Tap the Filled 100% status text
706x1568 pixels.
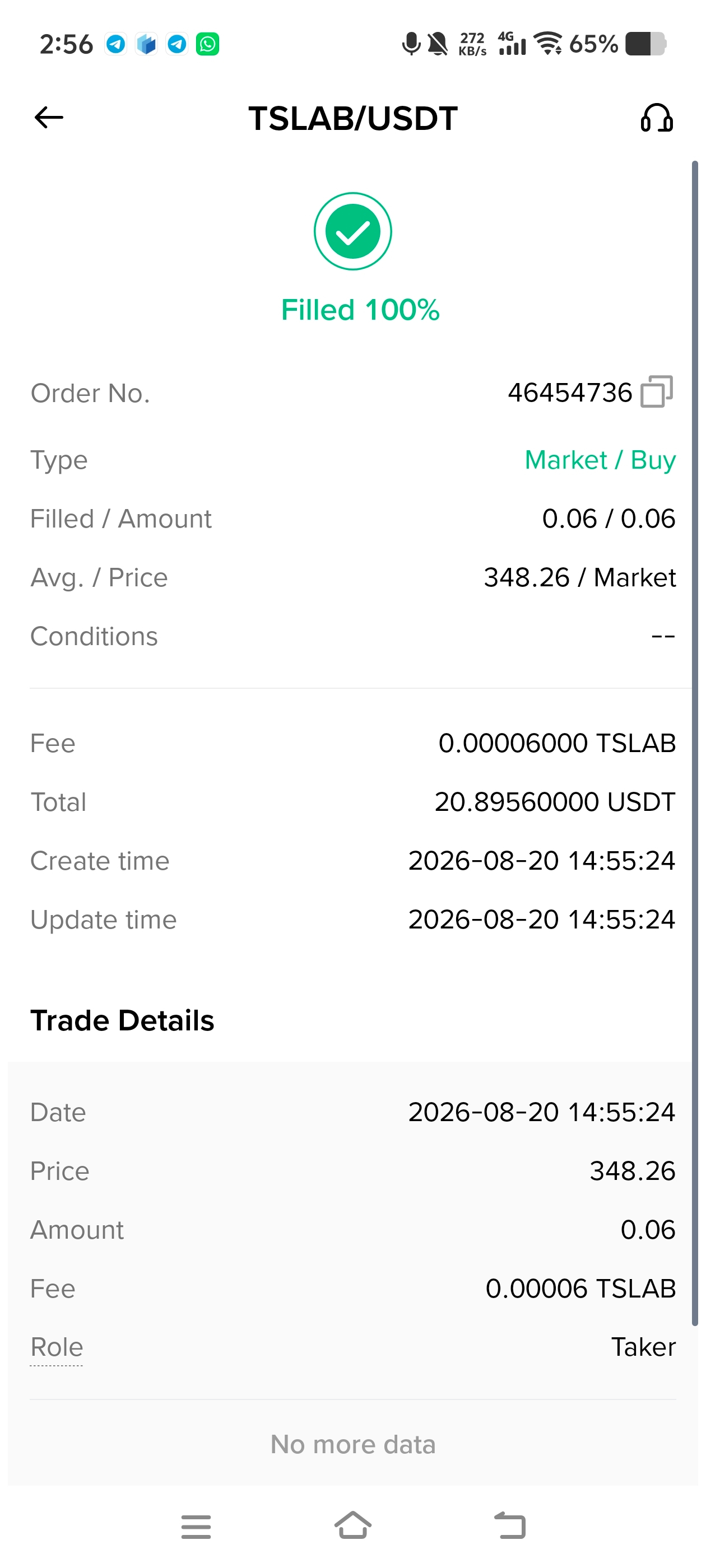click(x=360, y=310)
